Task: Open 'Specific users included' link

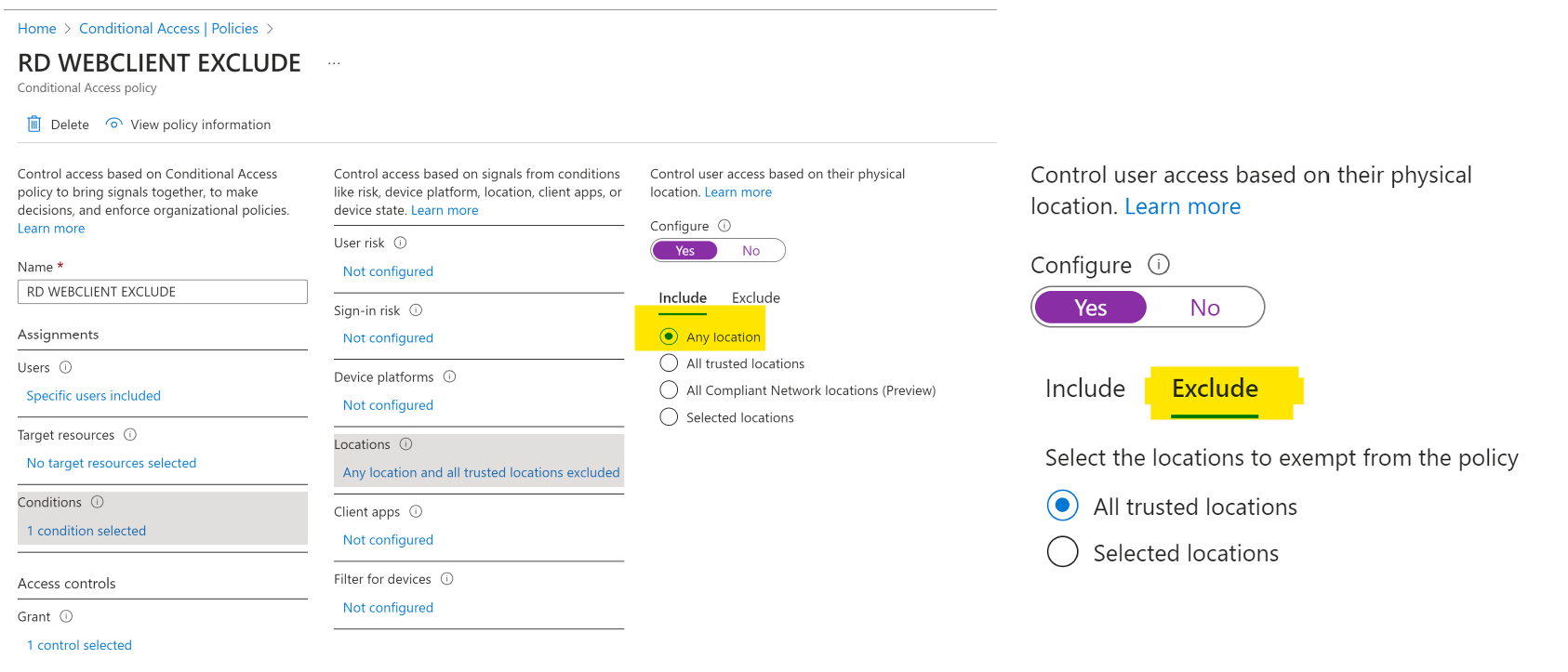Action: point(93,396)
